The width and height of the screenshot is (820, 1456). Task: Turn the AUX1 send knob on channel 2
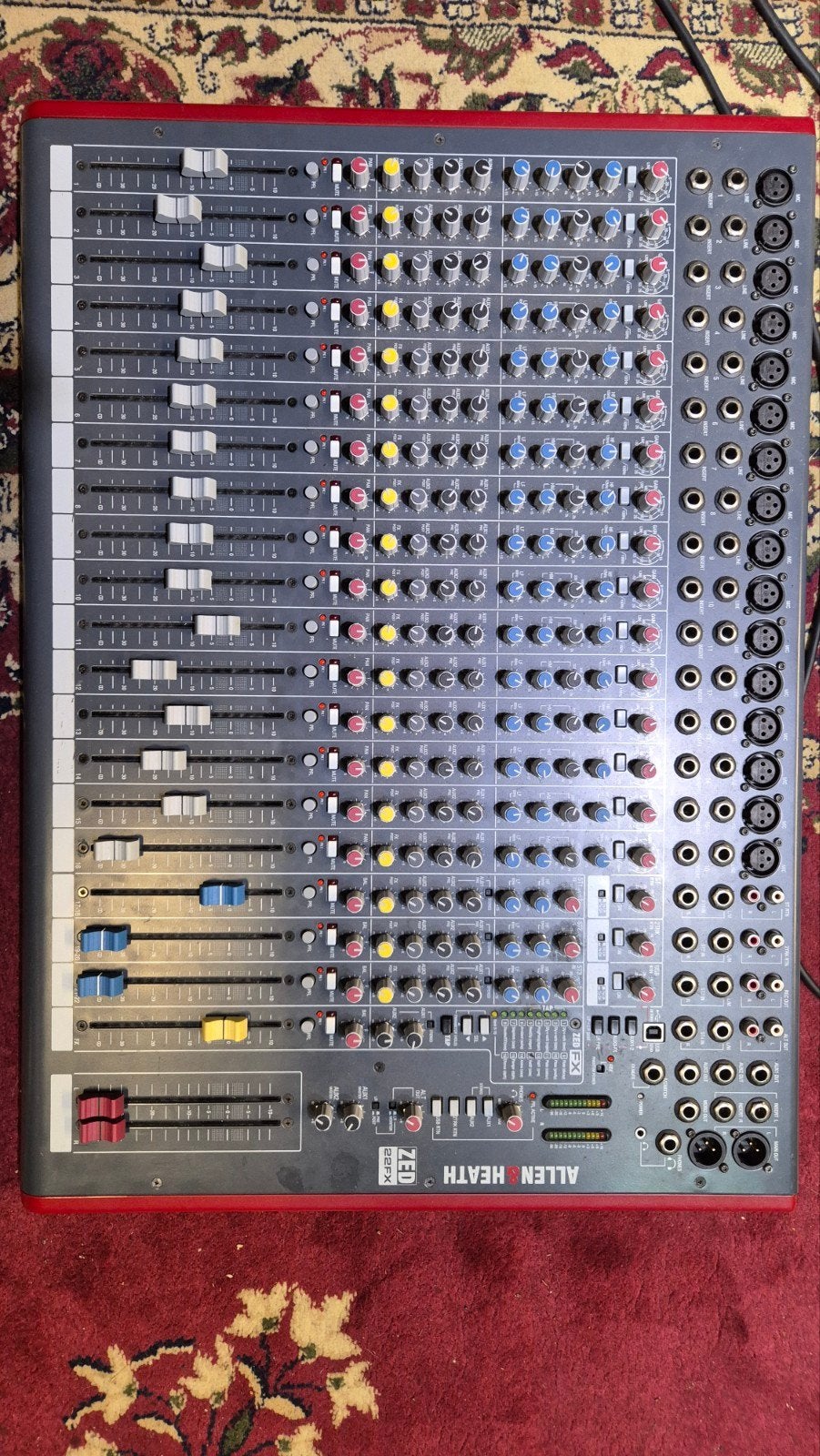(x=480, y=218)
